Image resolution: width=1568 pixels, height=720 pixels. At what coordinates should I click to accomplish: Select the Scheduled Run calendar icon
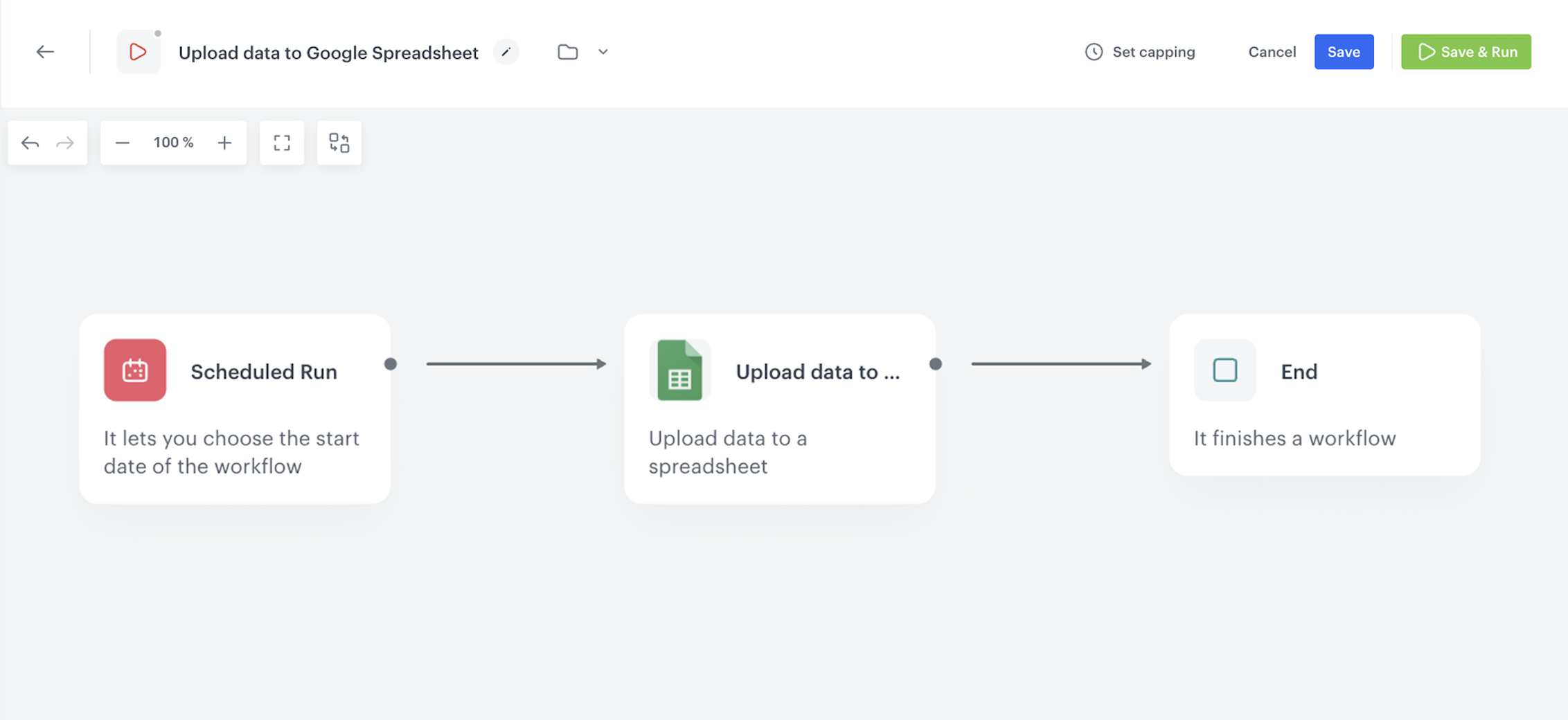[x=136, y=370]
